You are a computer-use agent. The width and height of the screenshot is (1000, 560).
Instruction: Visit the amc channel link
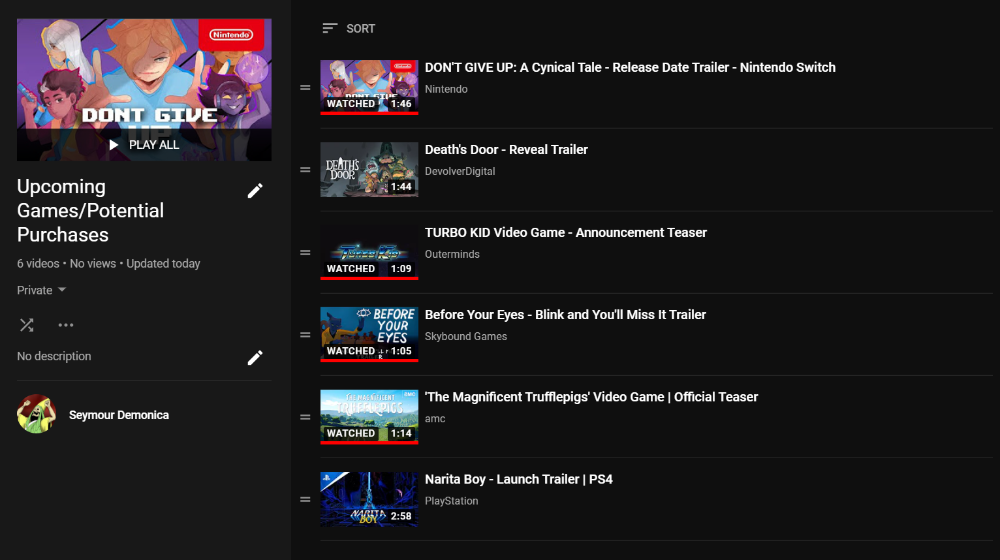[435, 419]
